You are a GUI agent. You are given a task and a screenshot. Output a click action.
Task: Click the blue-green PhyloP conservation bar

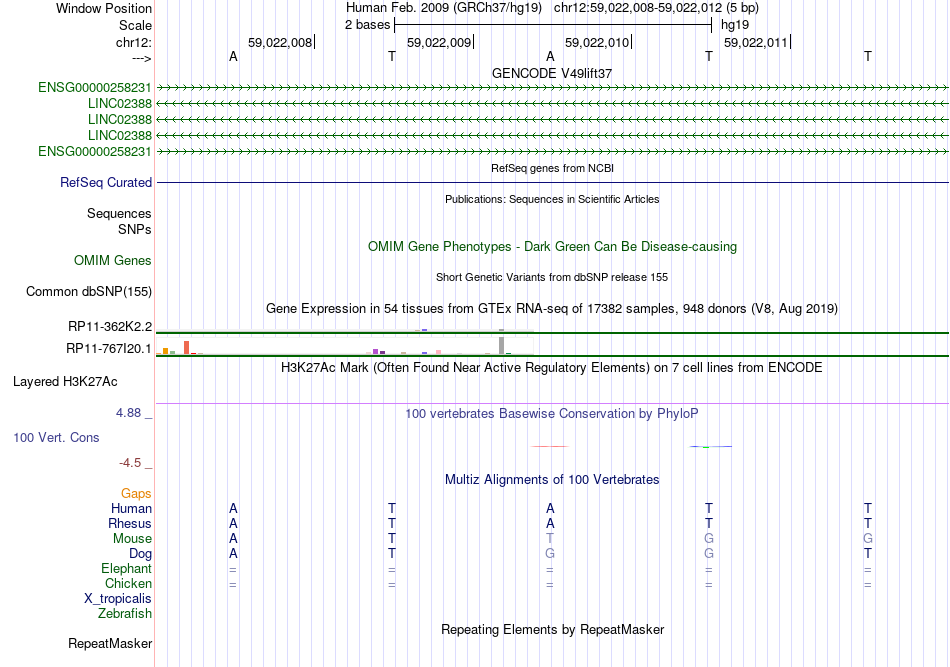[x=710, y=446]
